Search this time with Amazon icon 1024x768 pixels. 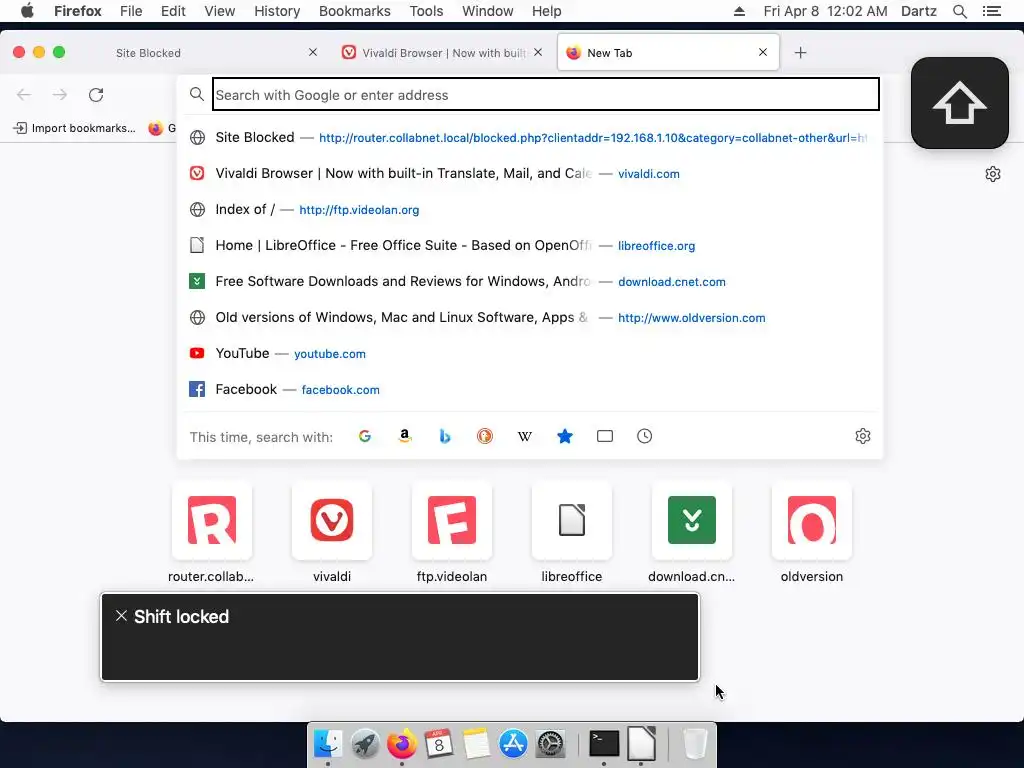405,436
